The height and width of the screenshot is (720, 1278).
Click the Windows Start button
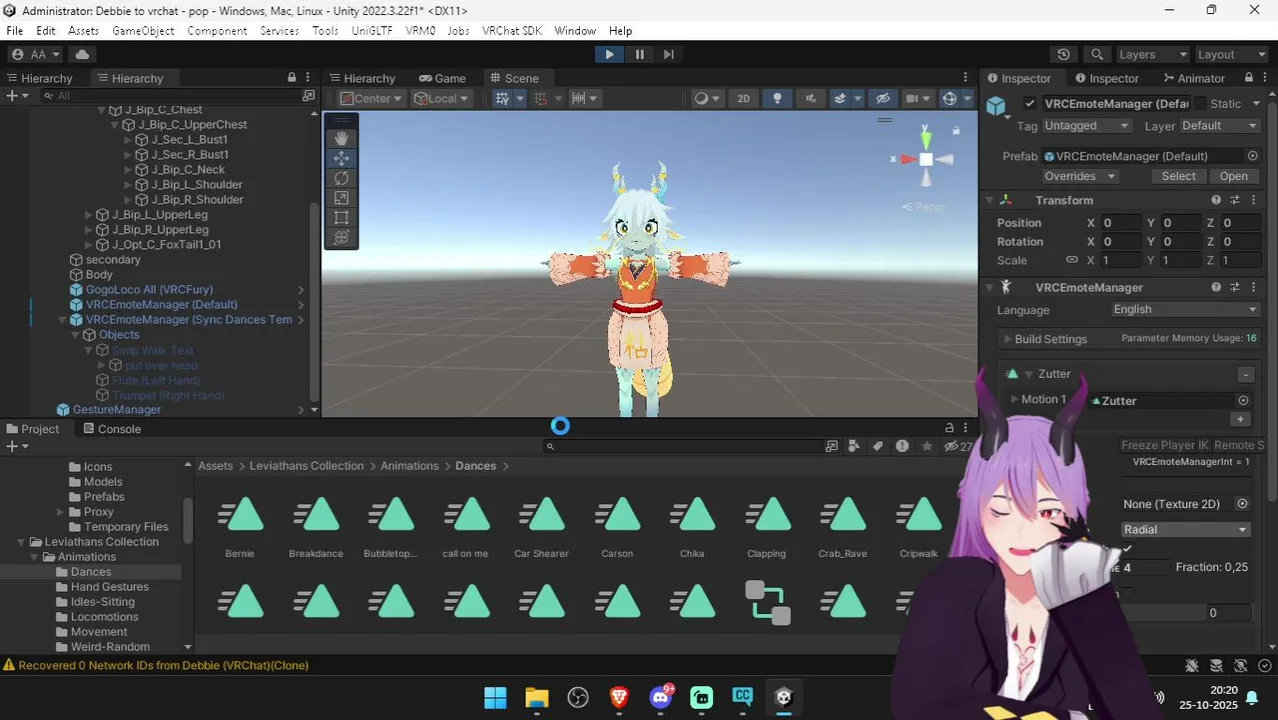tap(495, 697)
